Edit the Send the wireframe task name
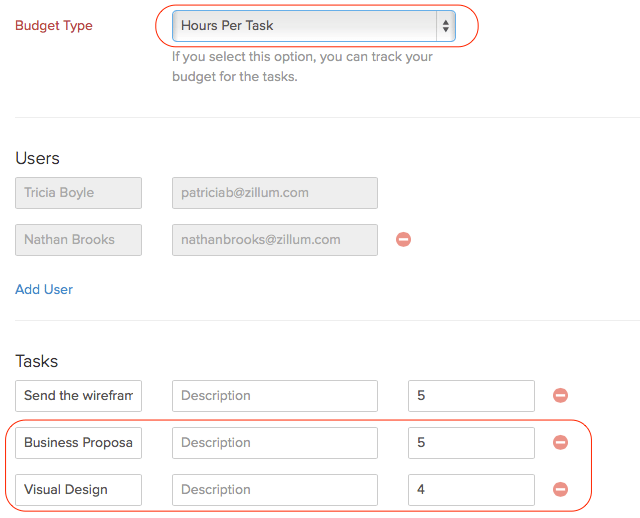Image resolution: width=640 pixels, height=518 pixels. (78, 396)
